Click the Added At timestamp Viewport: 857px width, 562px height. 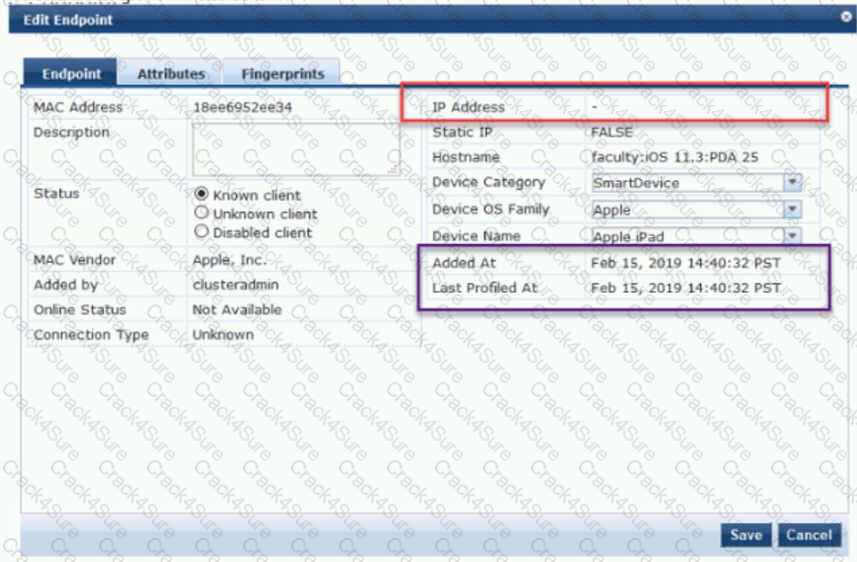(685, 262)
